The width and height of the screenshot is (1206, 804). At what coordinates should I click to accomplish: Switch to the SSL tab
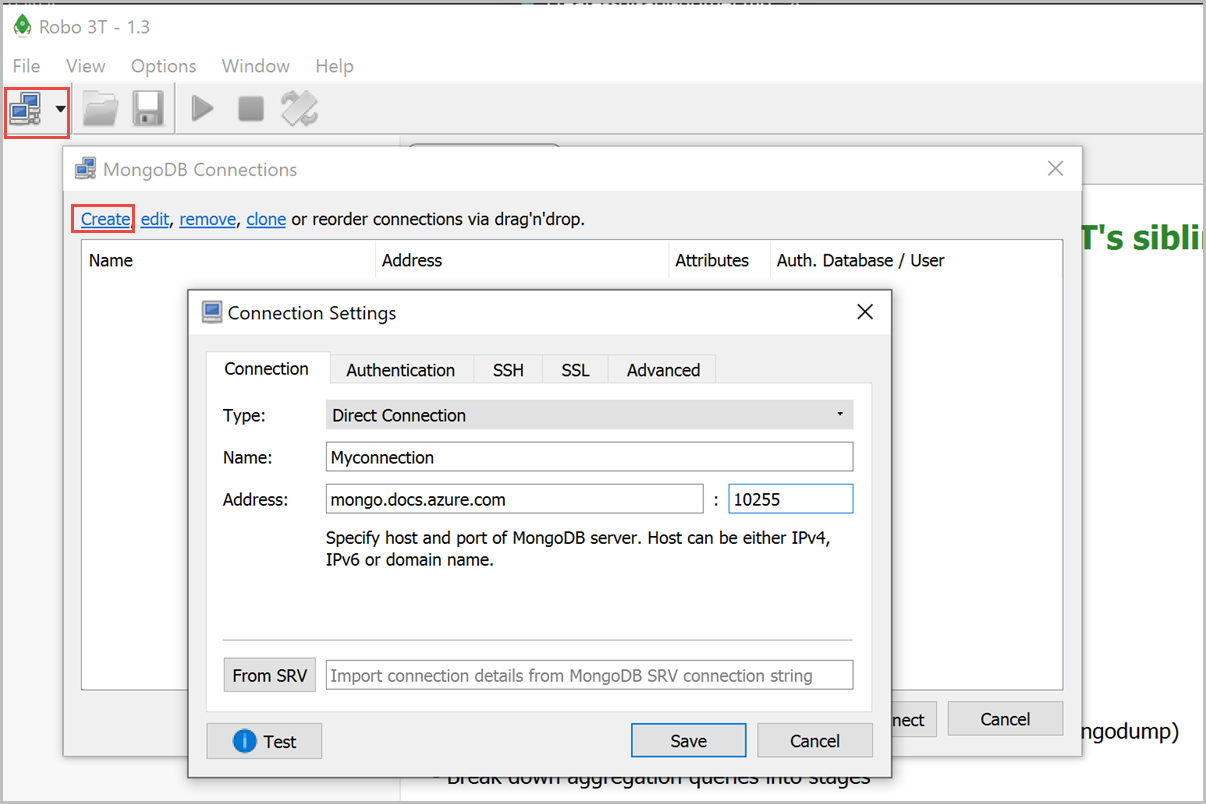pyautogui.click(x=575, y=370)
